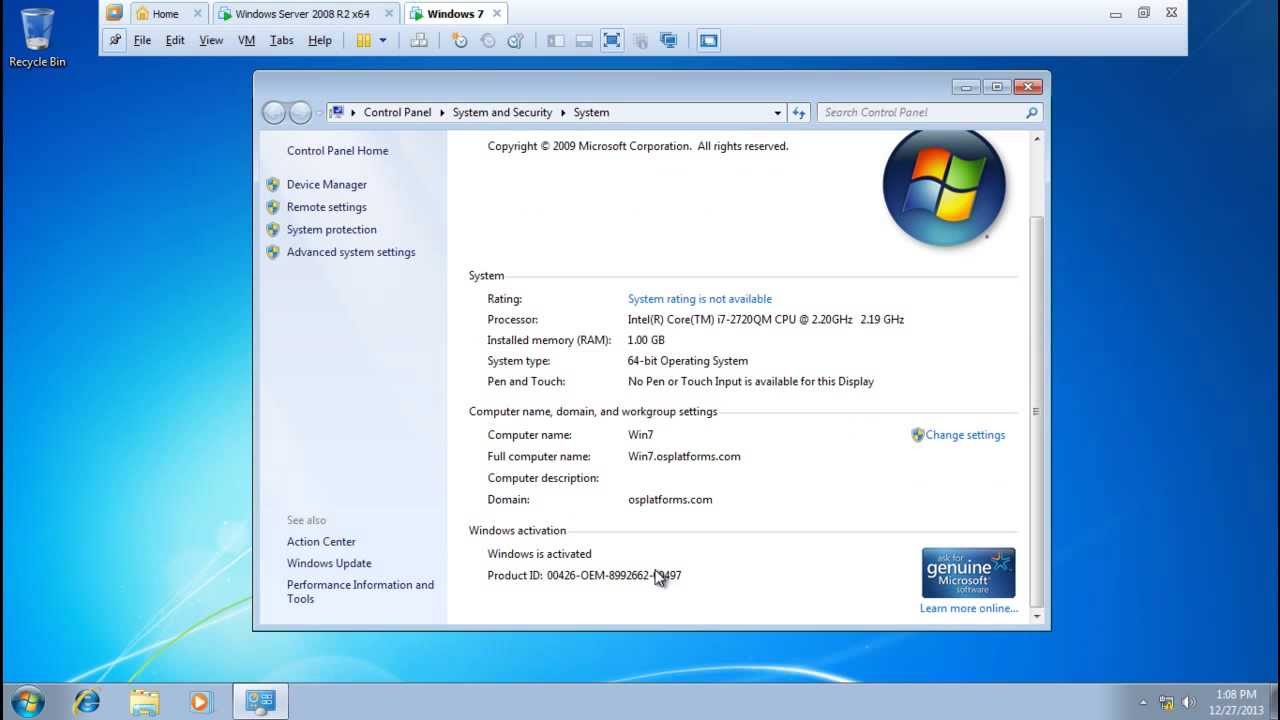
Task: Click the Windows Start orb
Action: 27,700
